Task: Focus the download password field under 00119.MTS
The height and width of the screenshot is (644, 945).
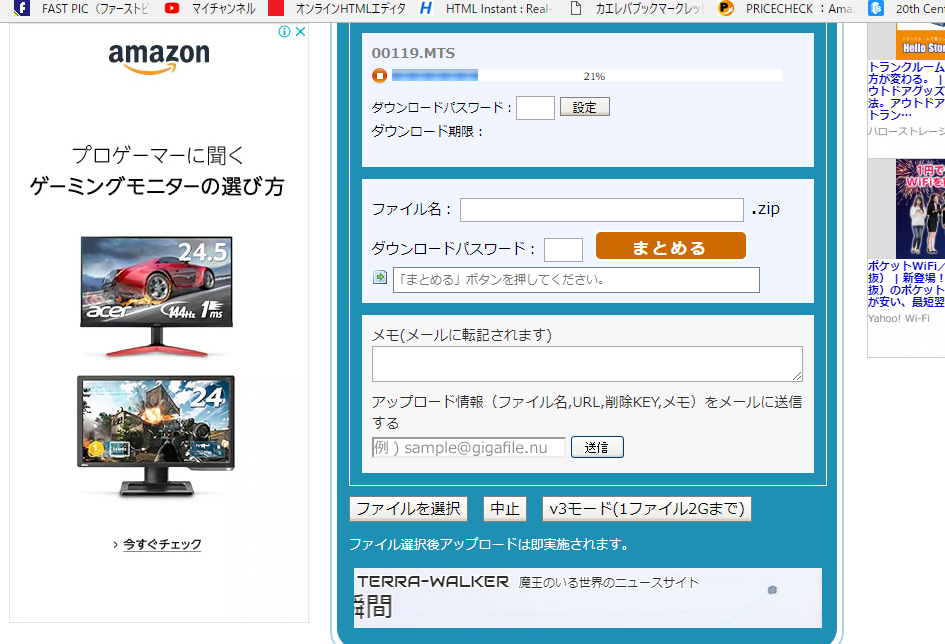Action: 535,108
